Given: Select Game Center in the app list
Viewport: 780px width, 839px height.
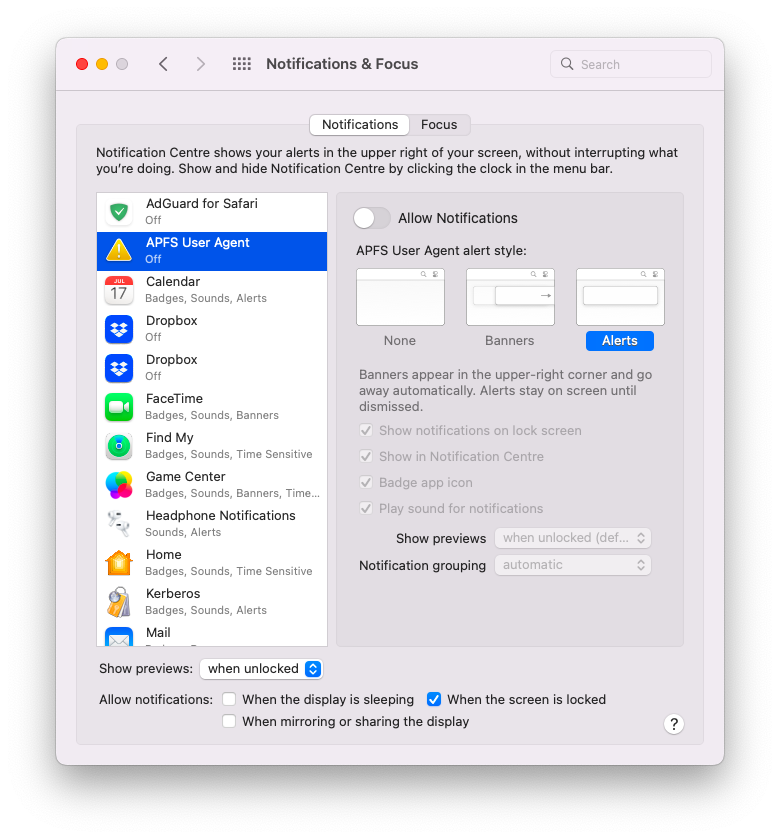Looking at the screenshot, I should pyautogui.click(x=212, y=485).
